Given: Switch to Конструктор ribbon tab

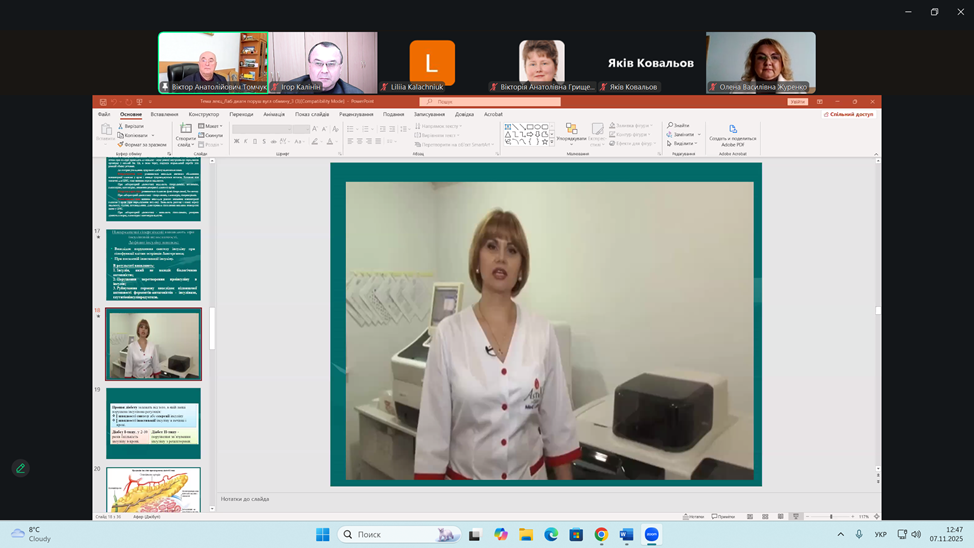Looking at the screenshot, I should (x=204, y=114).
